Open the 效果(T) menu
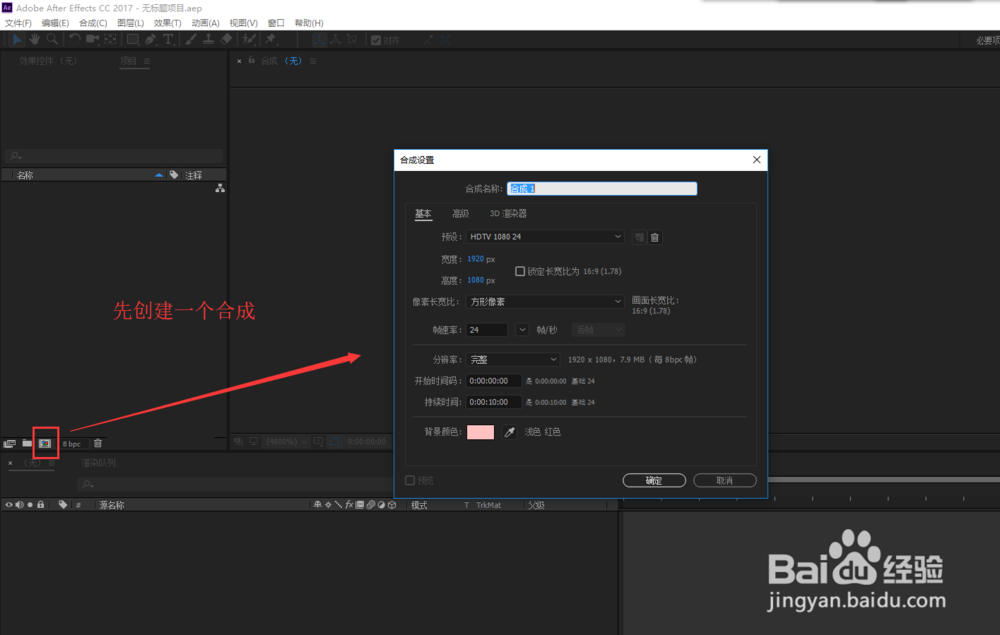1000x635 pixels. [x=167, y=23]
